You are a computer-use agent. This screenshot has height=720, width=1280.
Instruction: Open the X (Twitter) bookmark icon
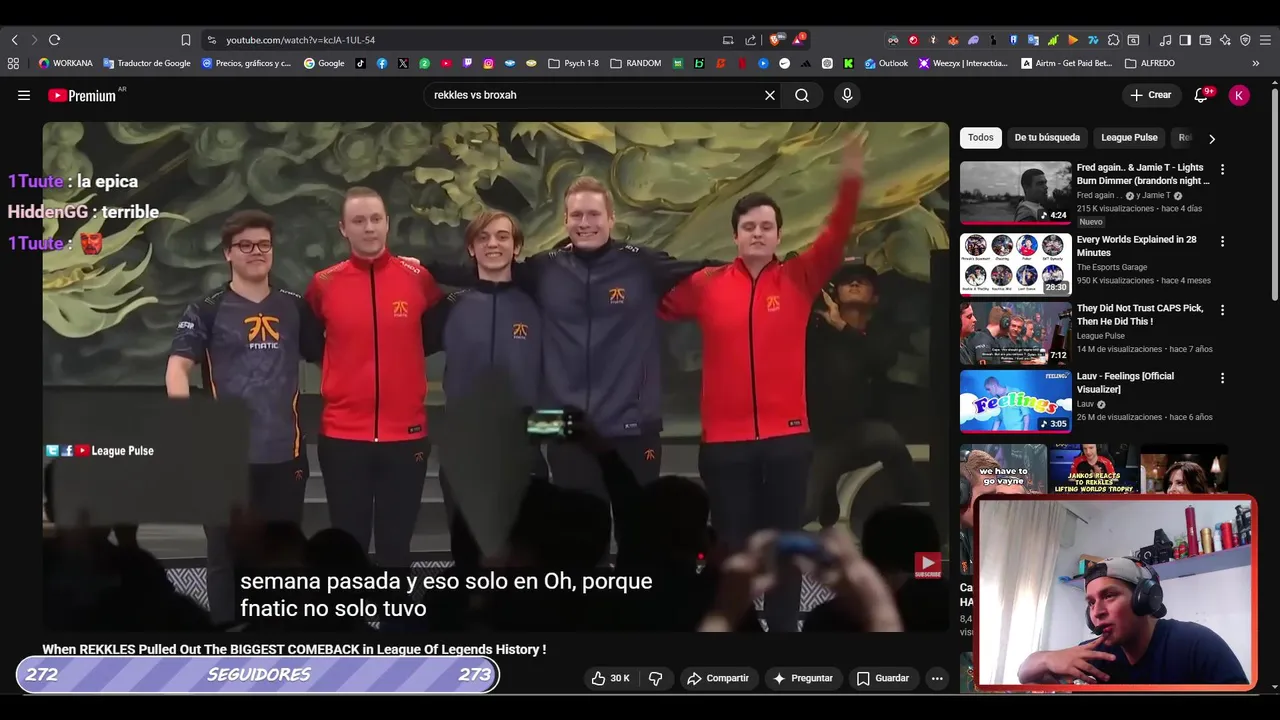[x=403, y=63]
